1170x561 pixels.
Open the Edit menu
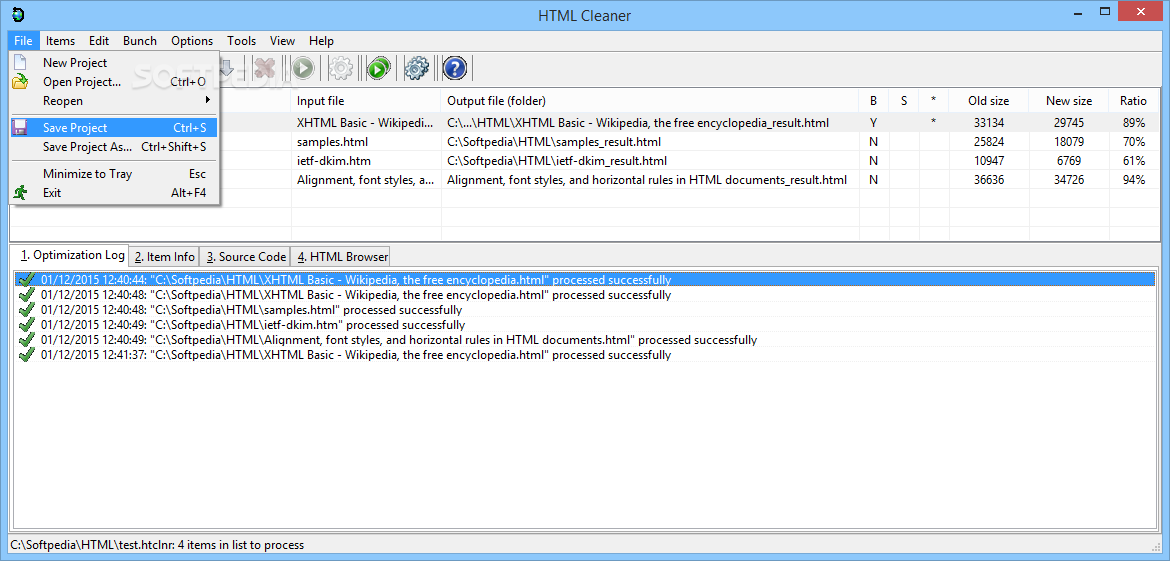click(99, 41)
